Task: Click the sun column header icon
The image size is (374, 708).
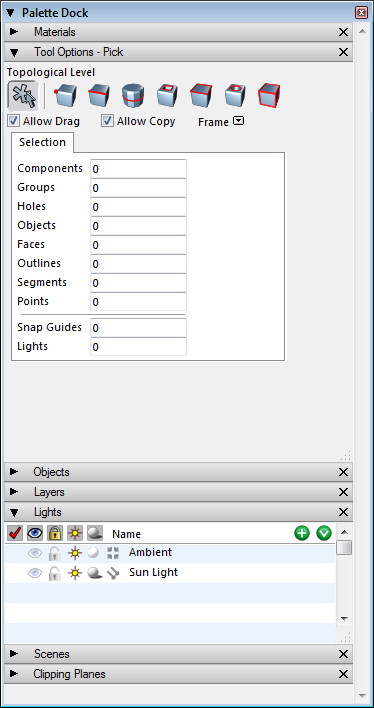Action: point(75,533)
